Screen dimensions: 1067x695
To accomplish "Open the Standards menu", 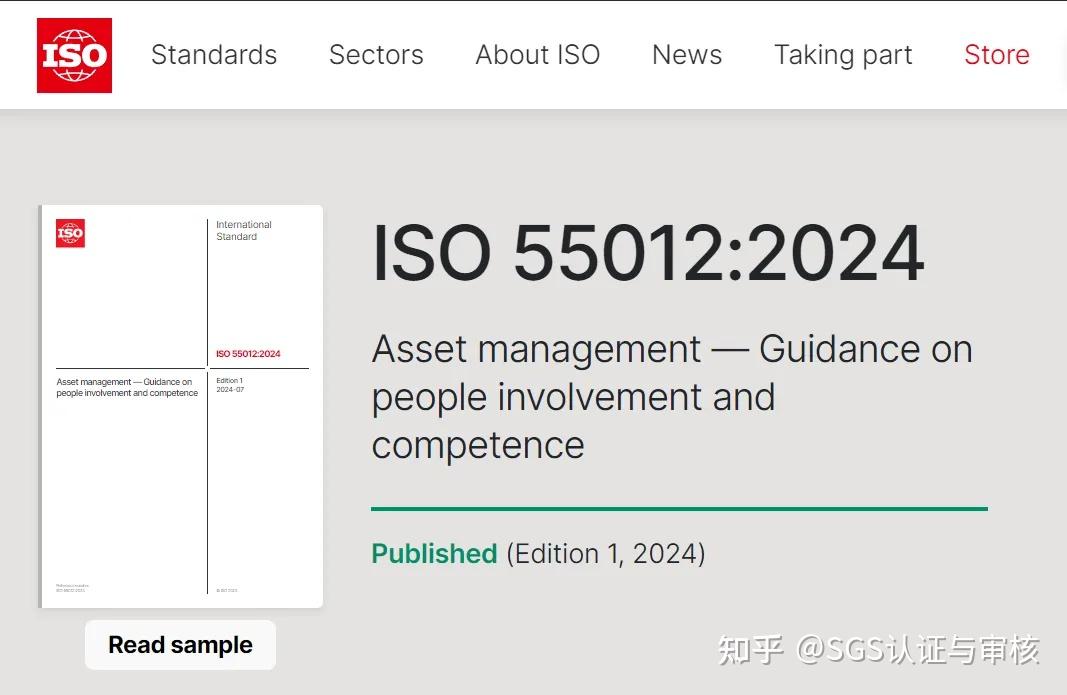I will pyautogui.click(x=213, y=55).
